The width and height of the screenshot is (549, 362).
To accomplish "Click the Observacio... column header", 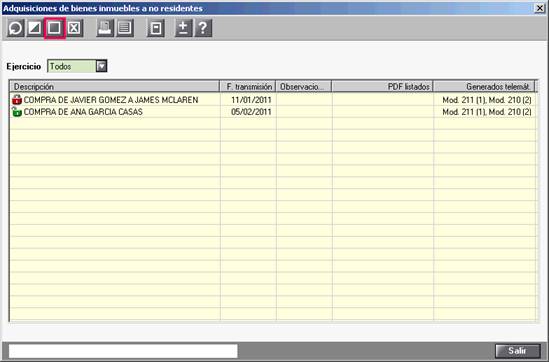I will (304, 87).
